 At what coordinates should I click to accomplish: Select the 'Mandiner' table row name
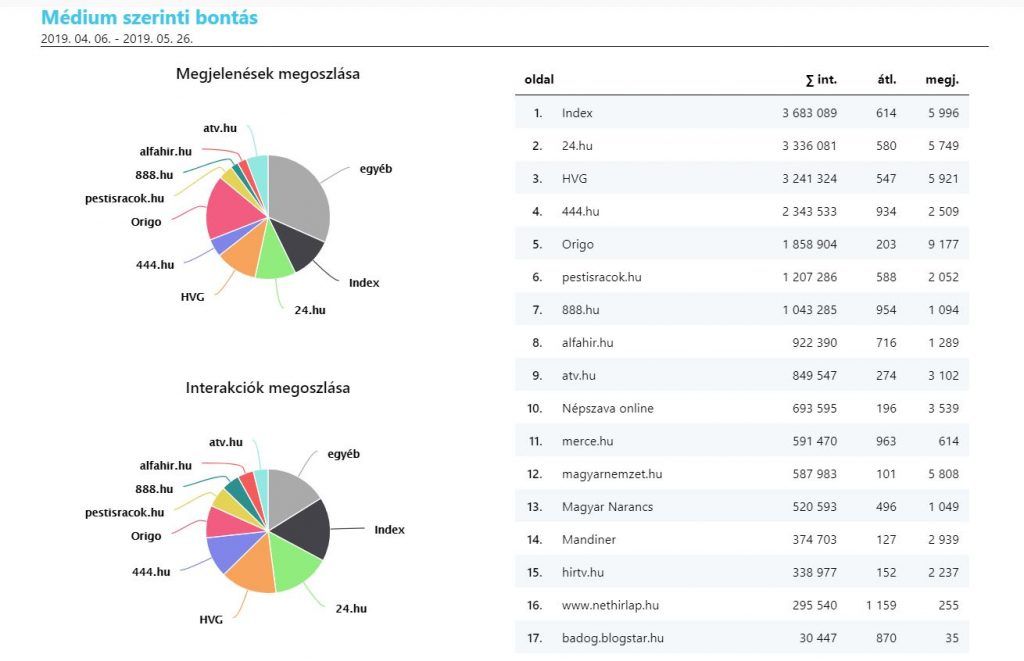(588, 540)
